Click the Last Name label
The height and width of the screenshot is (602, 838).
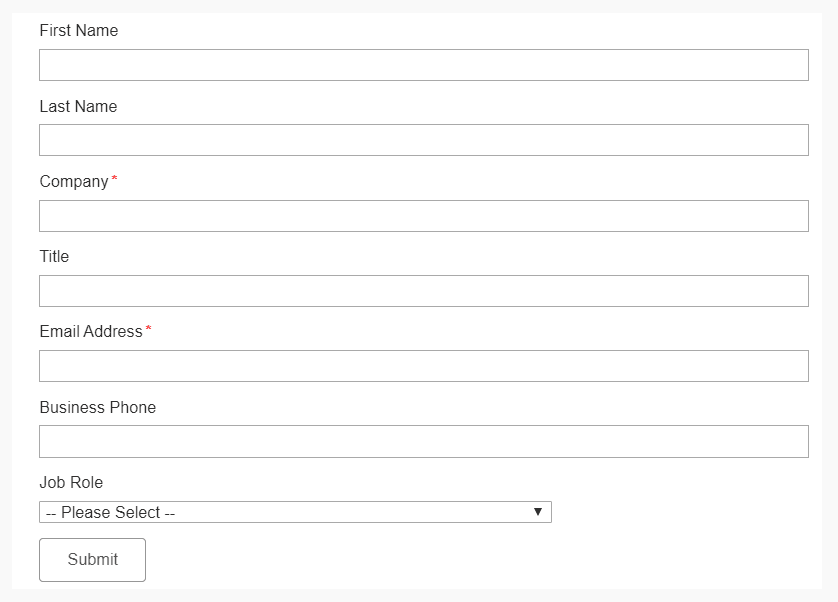click(78, 106)
